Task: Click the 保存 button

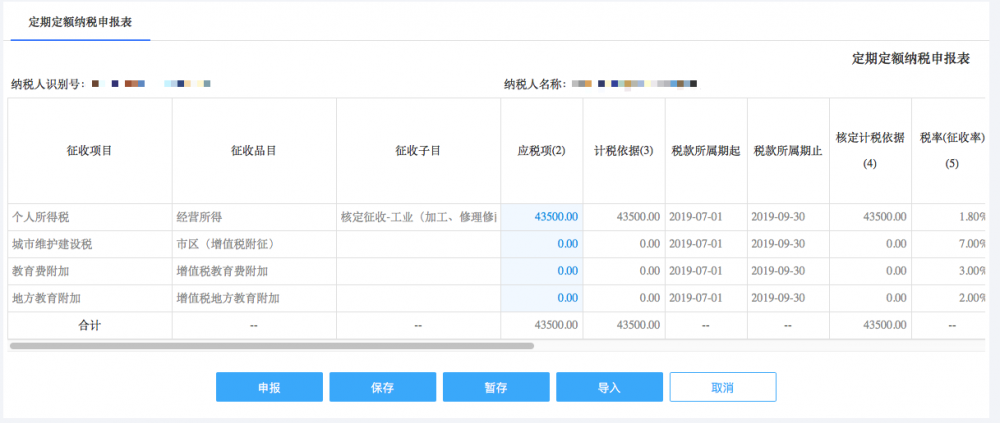Action: [383, 387]
